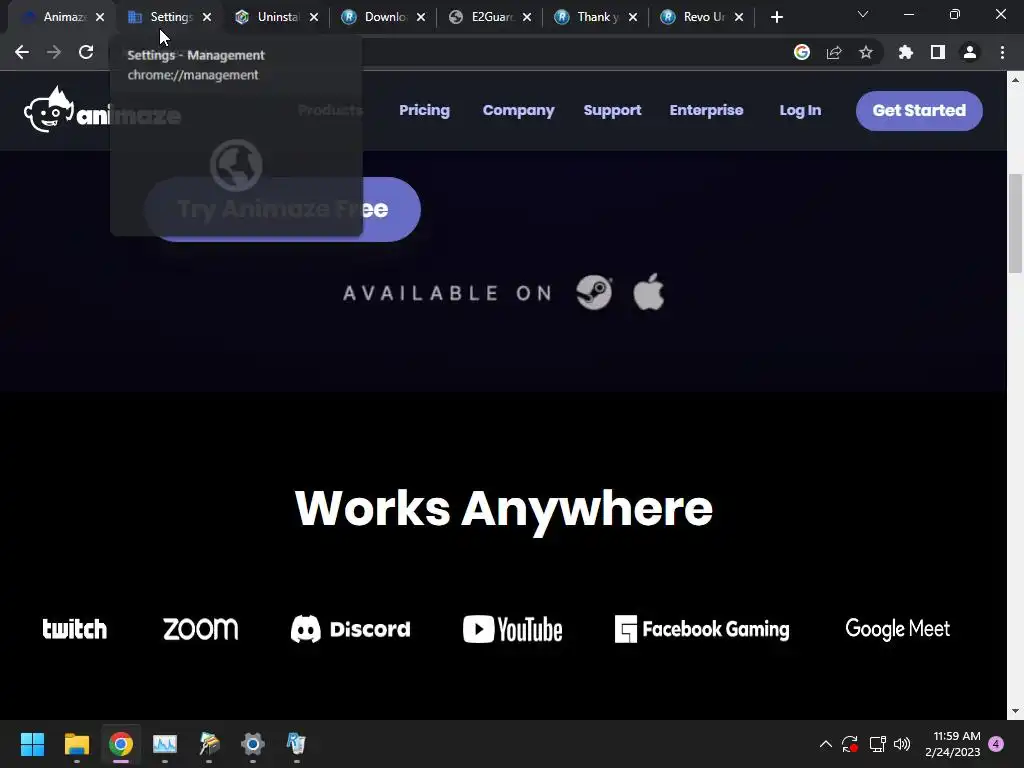Switch to the Settings tab
Image resolution: width=1024 pixels, height=768 pixels.
[x=163, y=17]
